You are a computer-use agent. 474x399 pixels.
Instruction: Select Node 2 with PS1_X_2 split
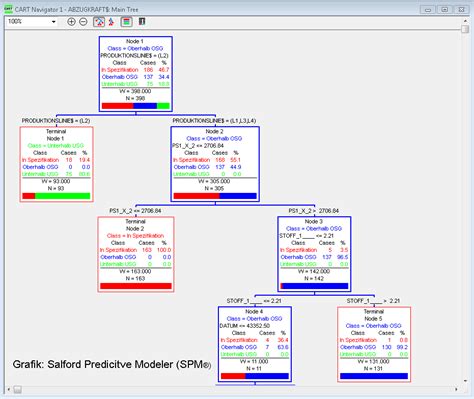pyautogui.click(x=215, y=164)
